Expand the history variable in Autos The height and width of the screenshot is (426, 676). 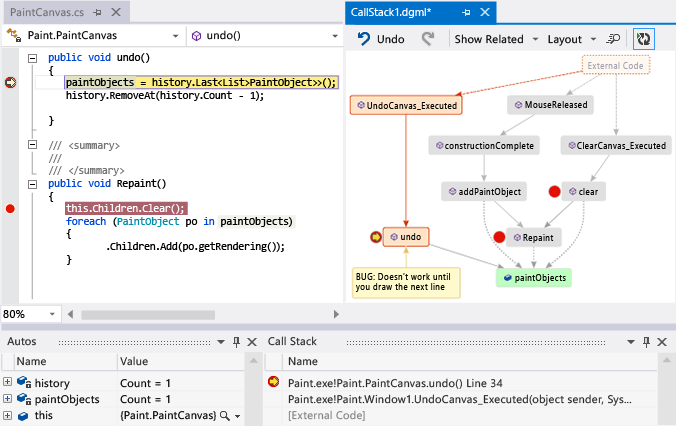[x=8, y=382]
